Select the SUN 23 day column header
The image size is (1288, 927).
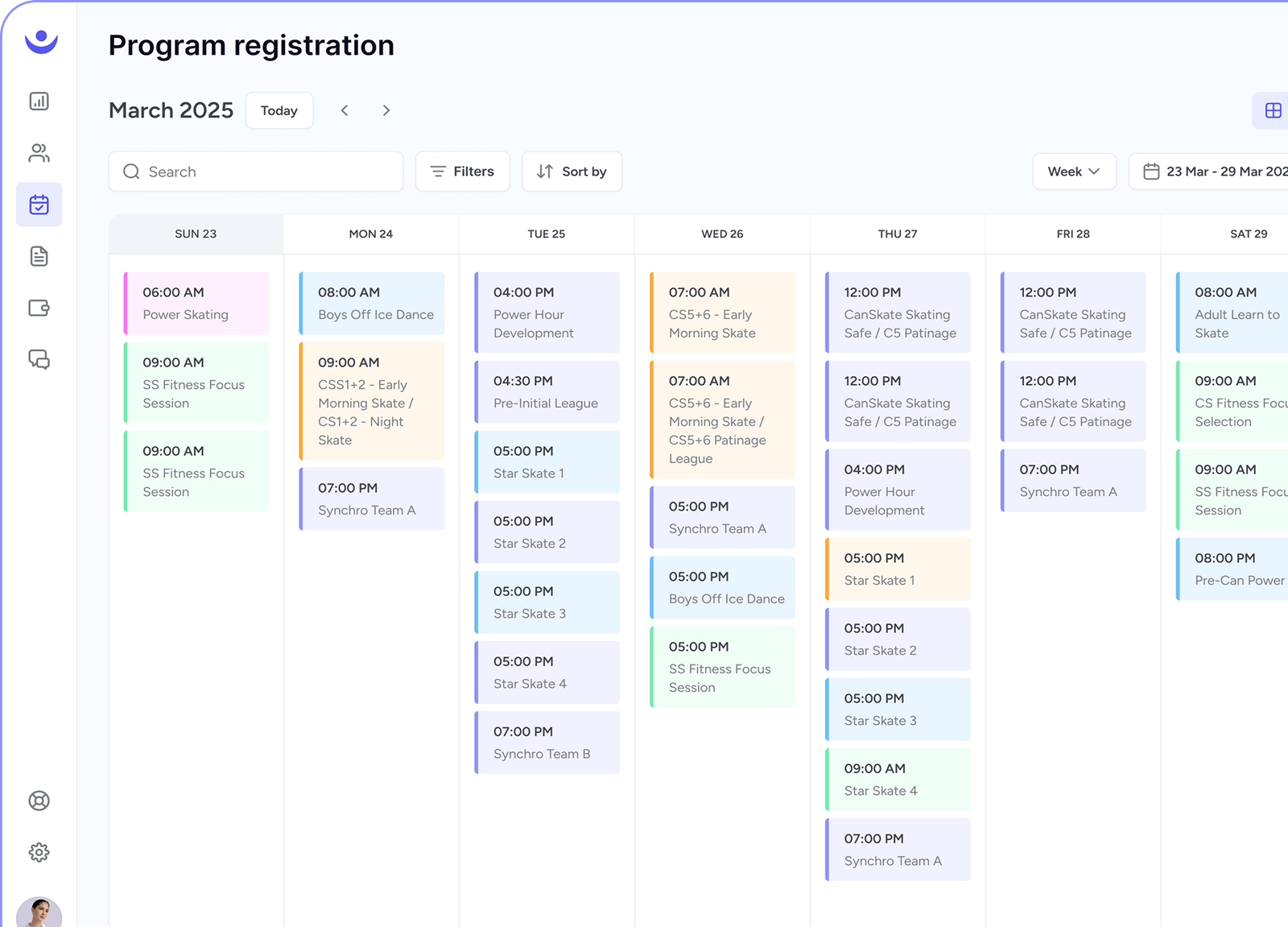click(196, 234)
